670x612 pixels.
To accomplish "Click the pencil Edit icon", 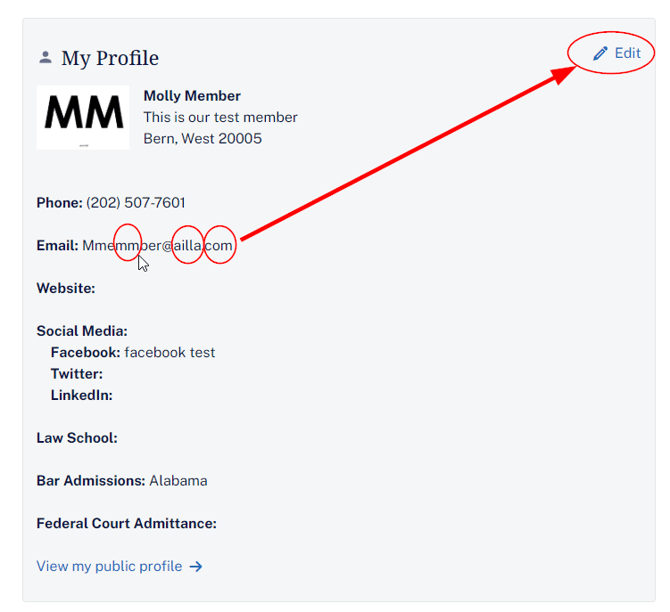I will [x=600, y=53].
